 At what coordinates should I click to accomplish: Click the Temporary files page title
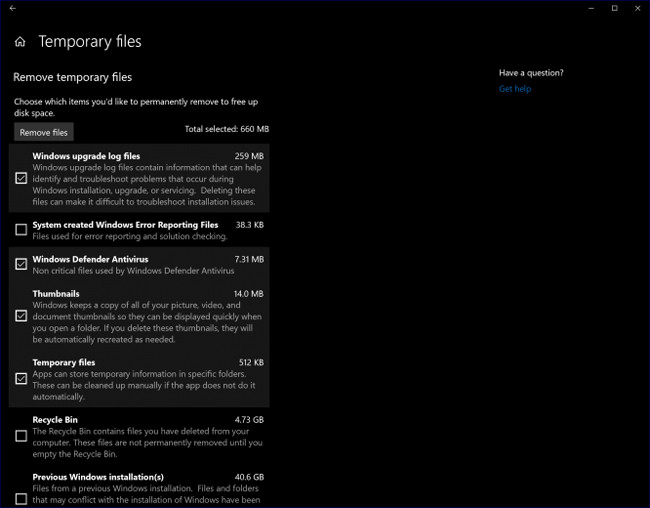pos(90,42)
